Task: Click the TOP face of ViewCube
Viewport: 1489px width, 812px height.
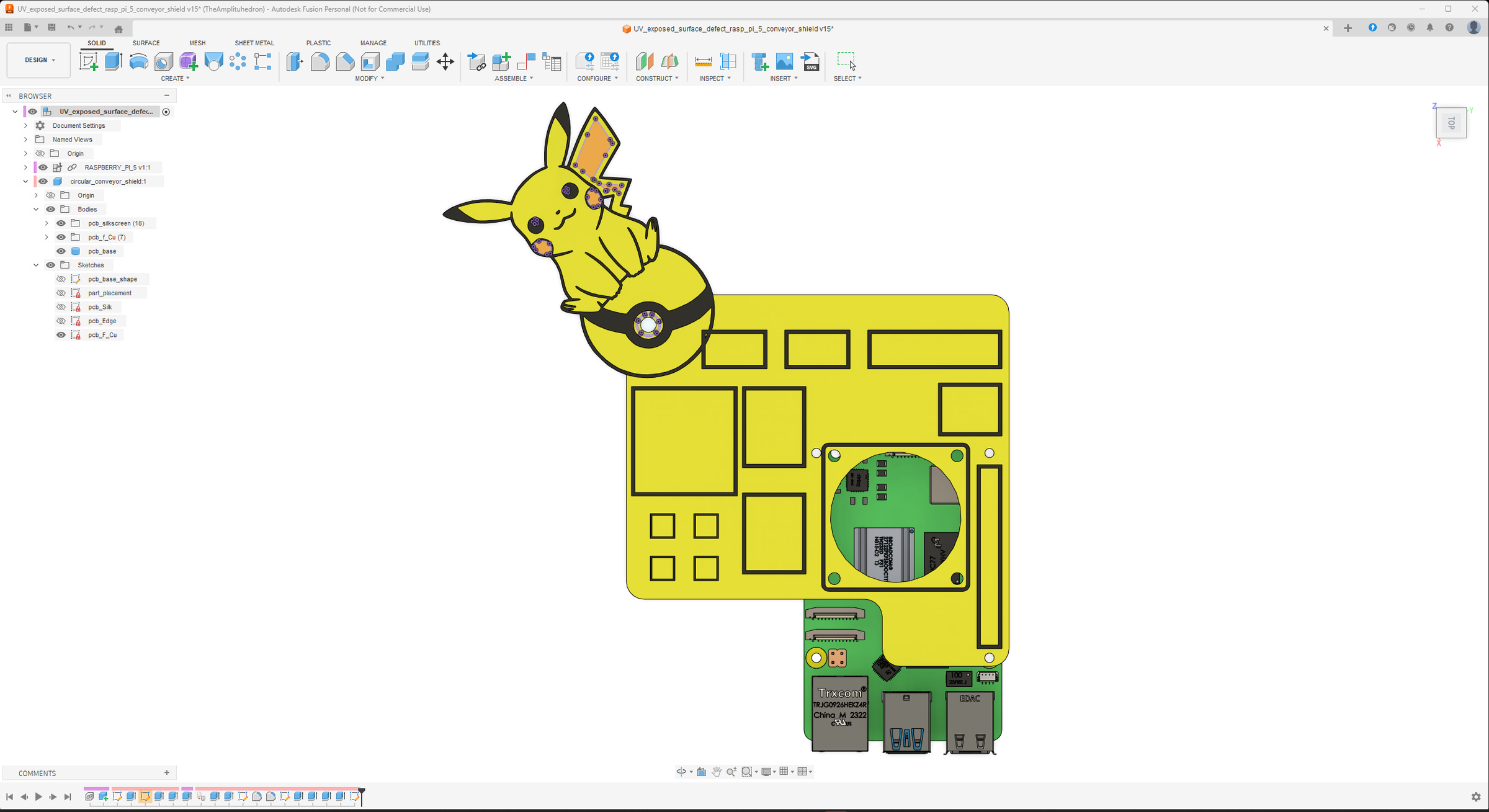Action: coord(1451,123)
